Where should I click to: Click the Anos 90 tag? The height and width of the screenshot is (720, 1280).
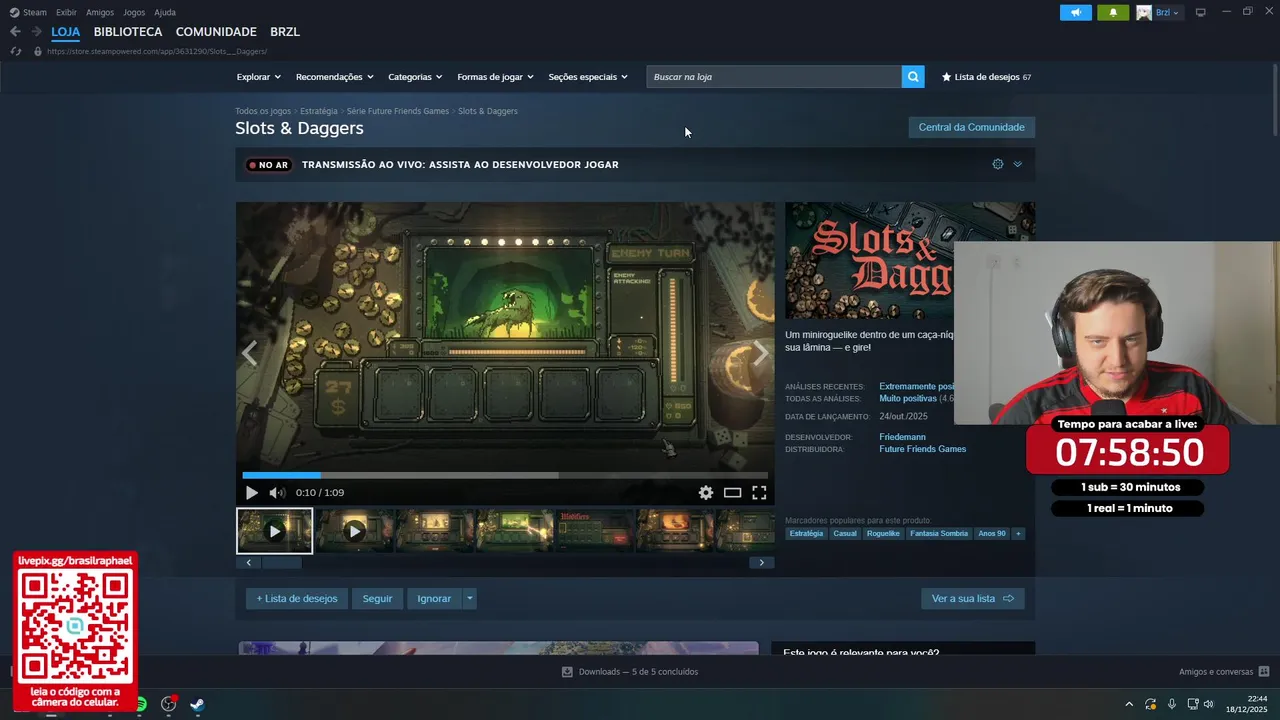(x=992, y=533)
